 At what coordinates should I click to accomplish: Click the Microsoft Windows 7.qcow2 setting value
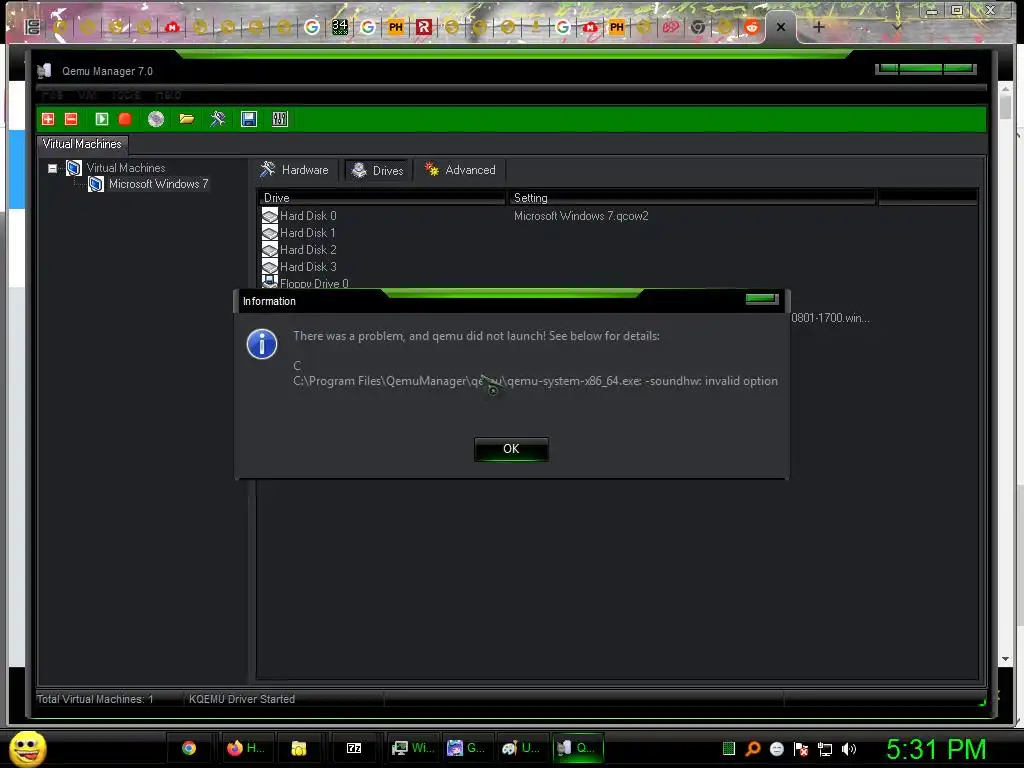pyautogui.click(x=581, y=216)
